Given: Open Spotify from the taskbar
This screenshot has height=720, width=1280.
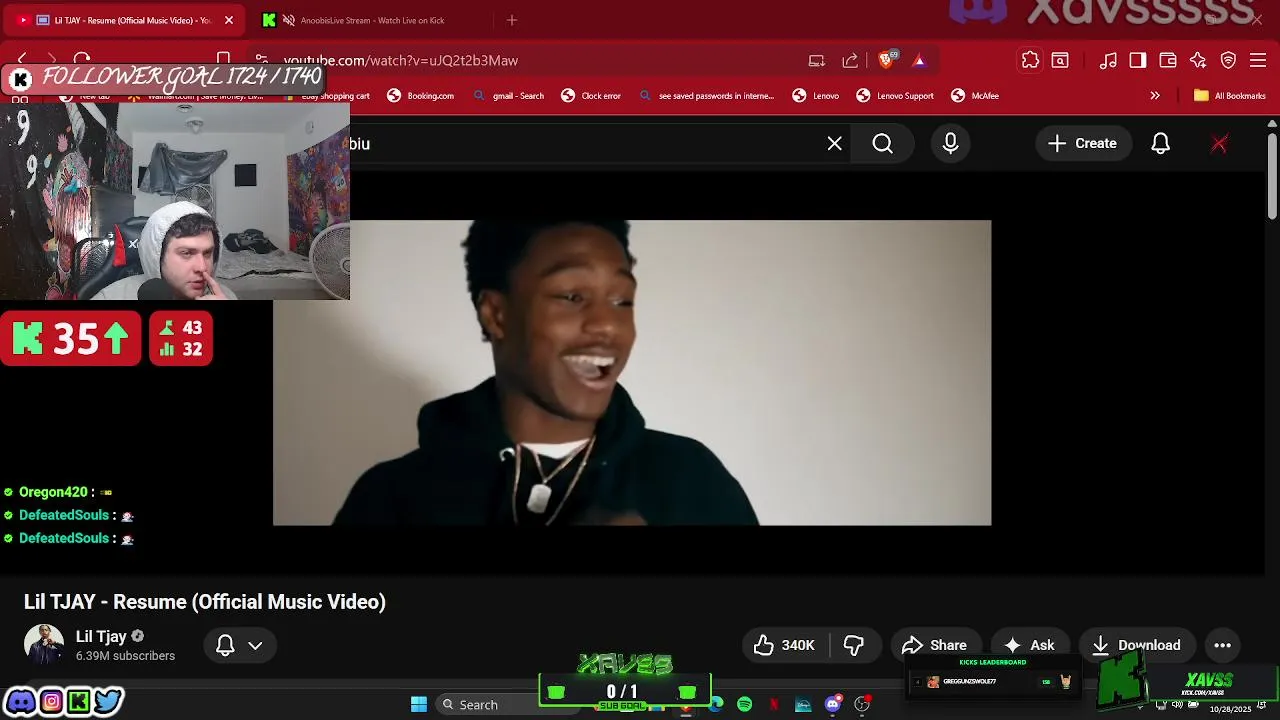Looking at the screenshot, I should (x=744, y=705).
